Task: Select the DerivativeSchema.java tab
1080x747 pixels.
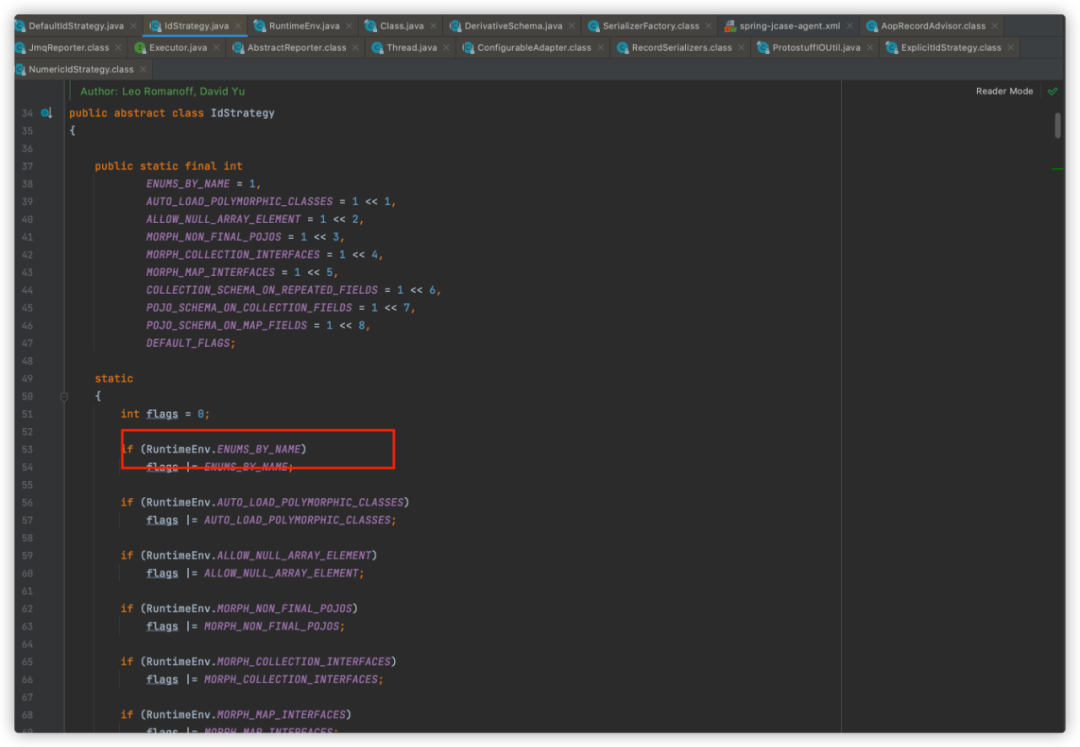Action: [513, 26]
